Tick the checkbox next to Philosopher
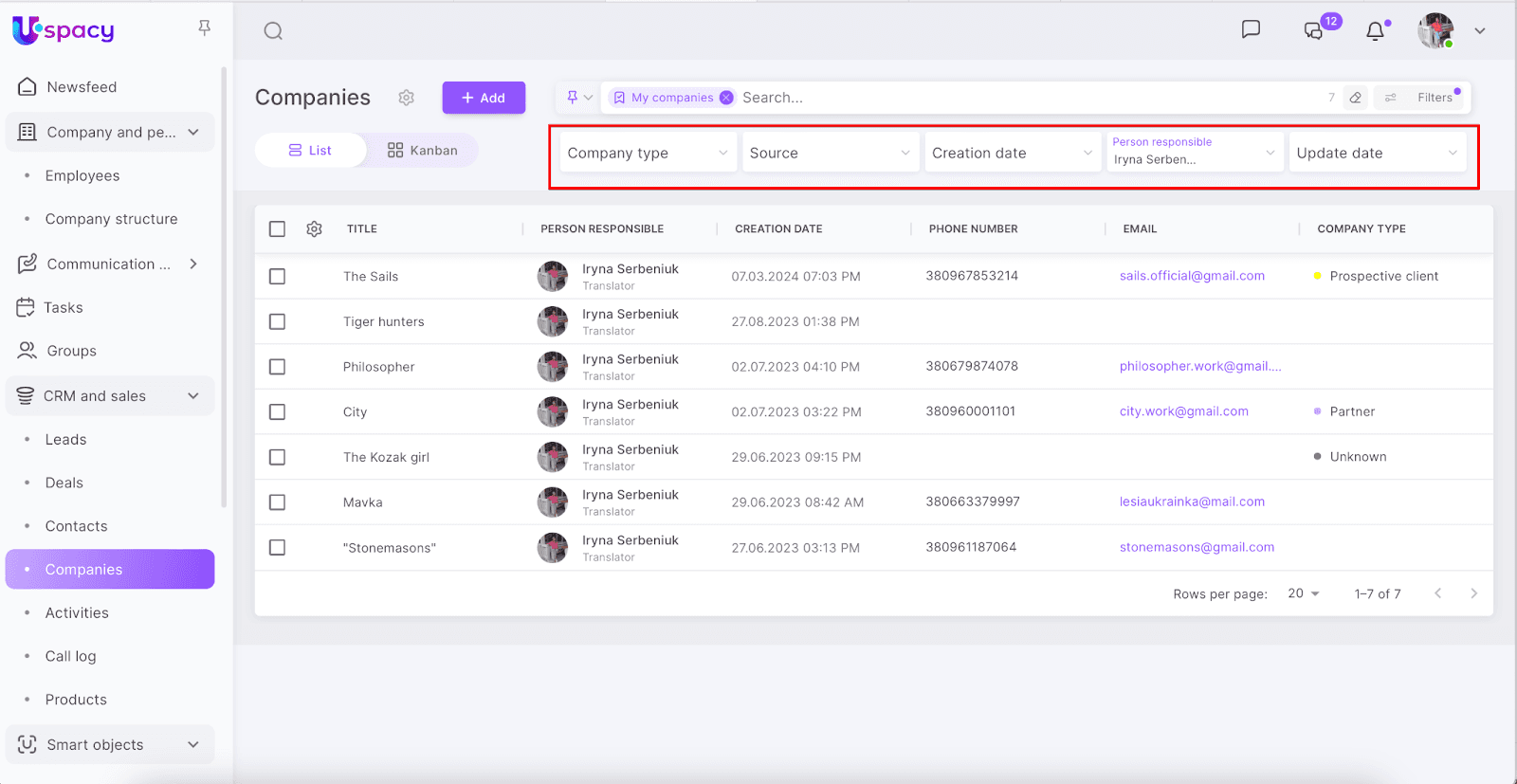 pyautogui.click(x=277, y=367)
